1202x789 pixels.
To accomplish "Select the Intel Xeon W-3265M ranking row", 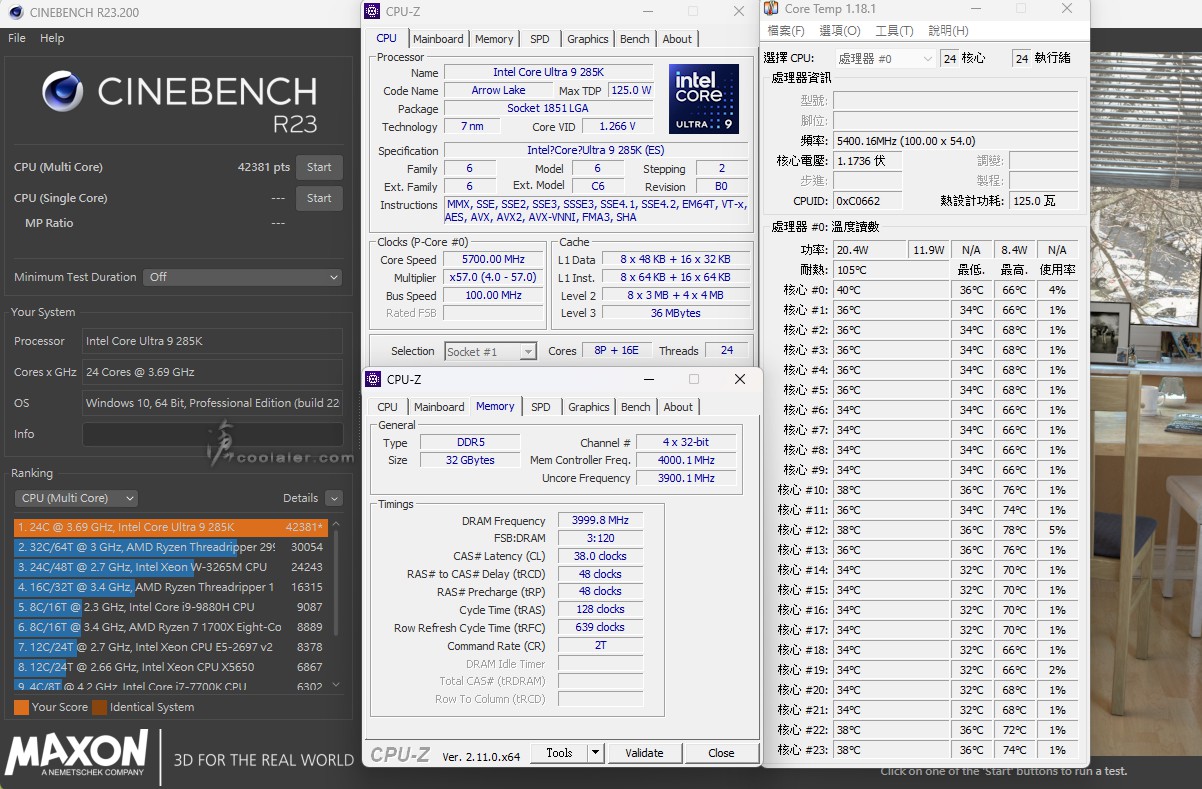I will [171, 567].
